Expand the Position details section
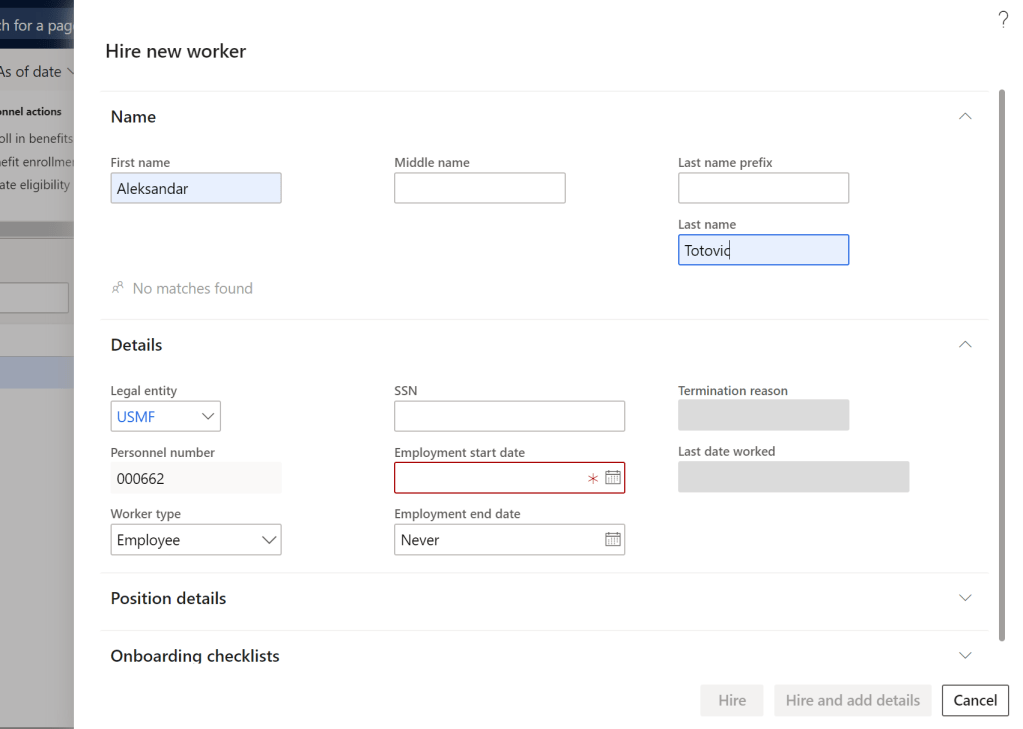The height and width of the screenshot is (729, 1023). 964,598
